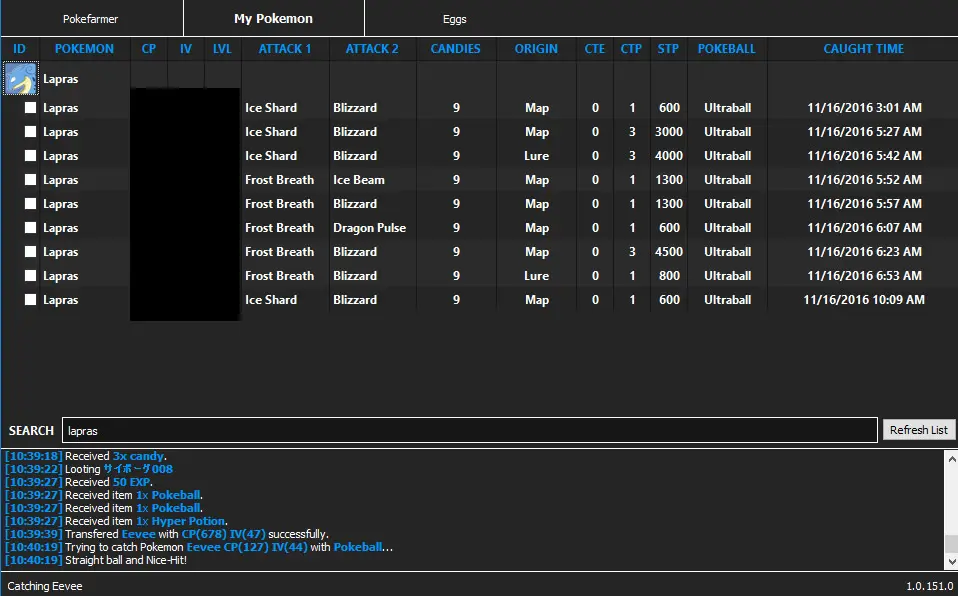Click the CANDIES column header
This screenshot has width=958, height=596.
tap(455, 49)
